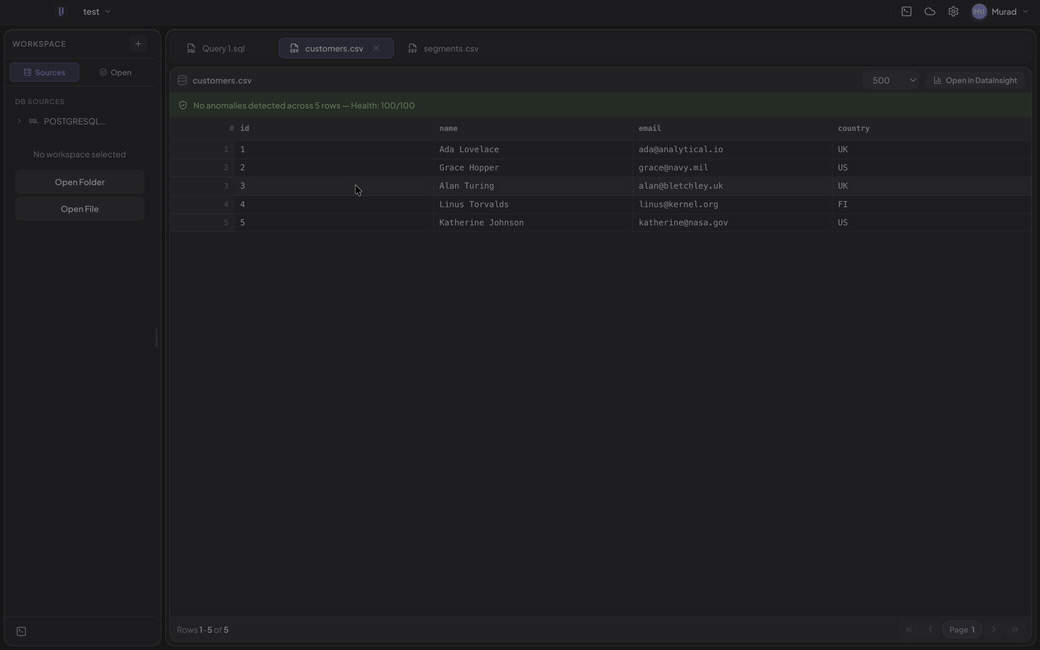
Task: Select the Linus Torvalds cell
Action: (533, 204)
